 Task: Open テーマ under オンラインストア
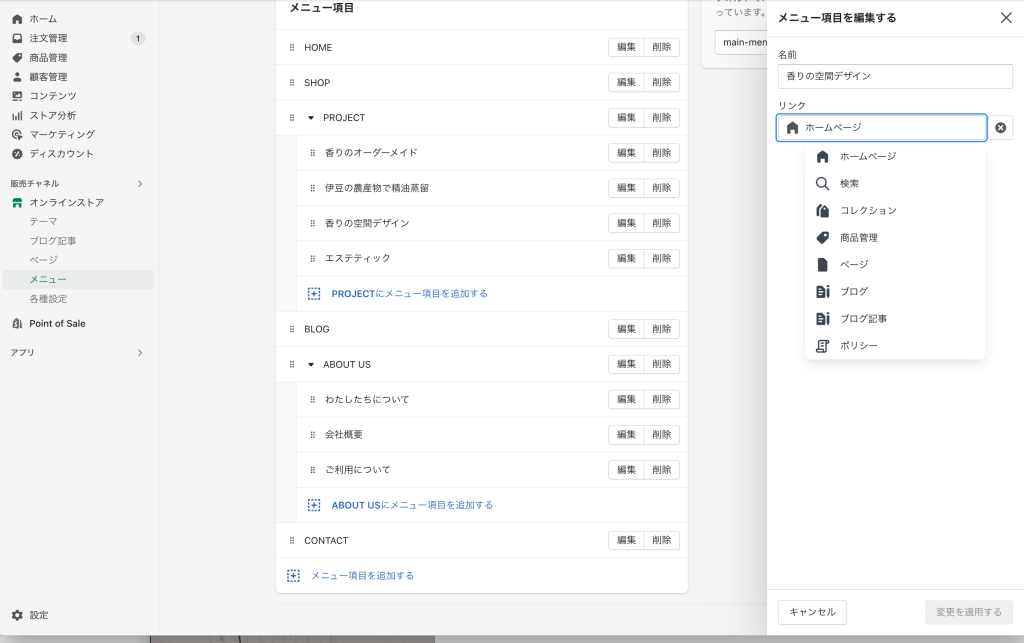point(44,222)
